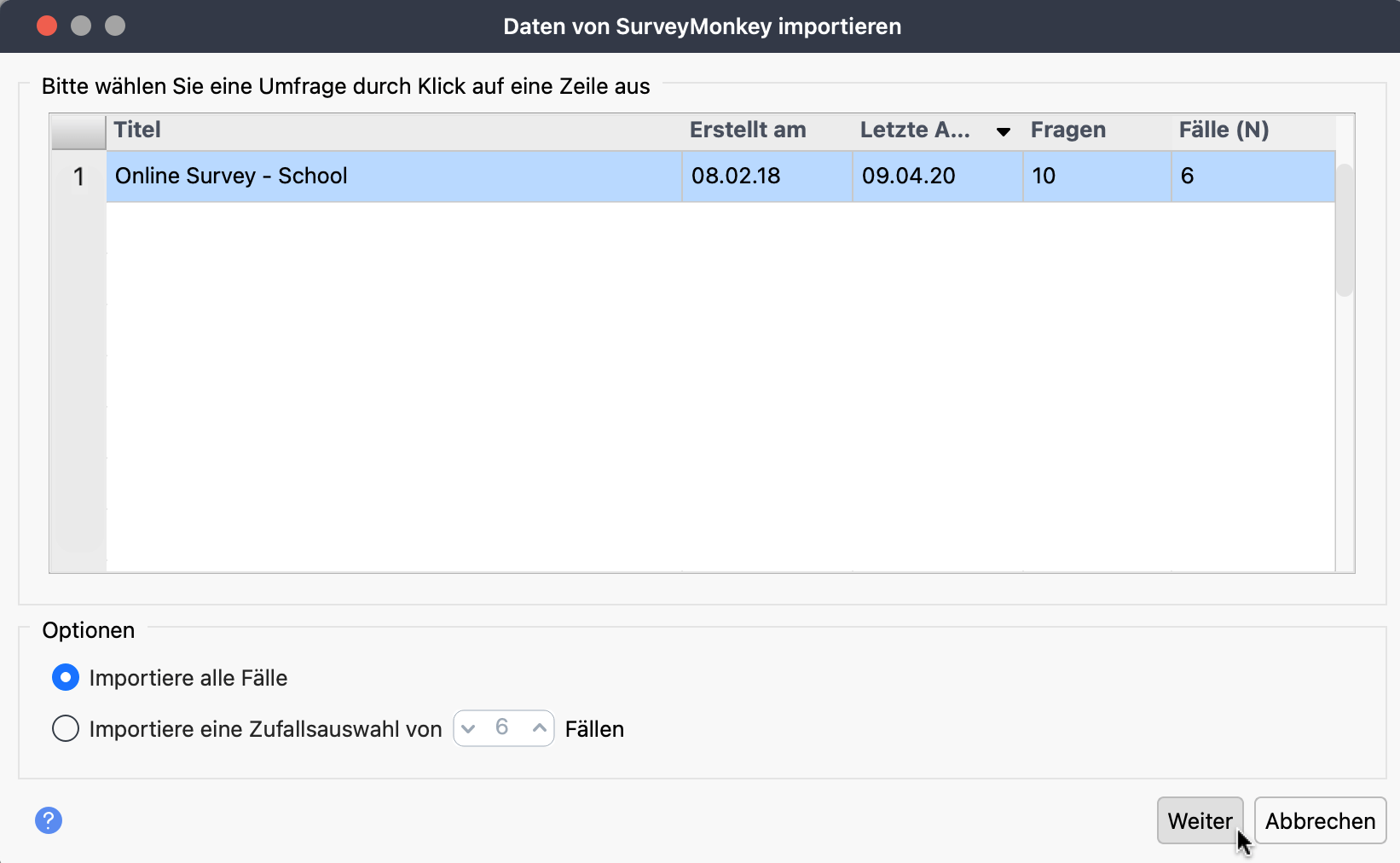Choose Importiere eine Zufallsauswahl radio button
1400x863 pixels.
pos(66,729)
